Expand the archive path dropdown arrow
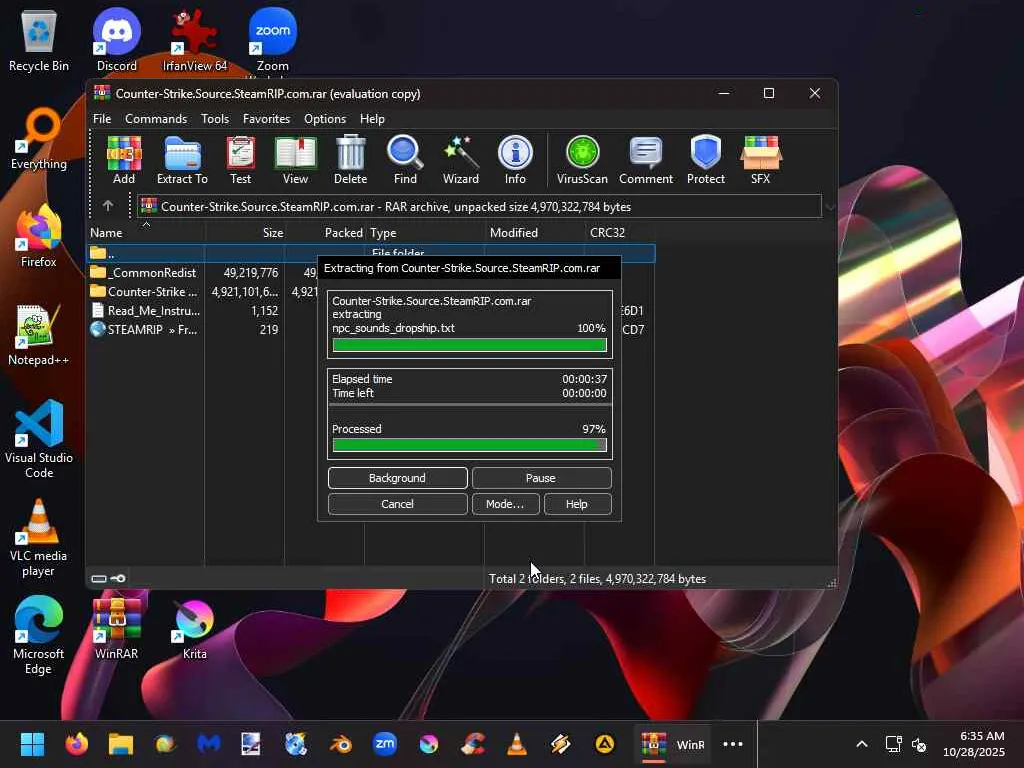The image size is (1024, 768). pos(829,207)
